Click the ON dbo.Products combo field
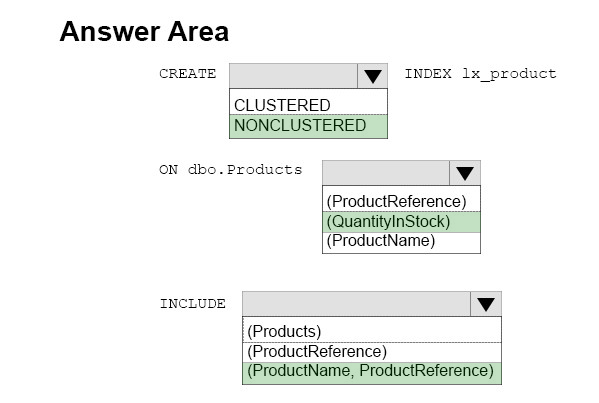599x403 pixels. [386, 173]
